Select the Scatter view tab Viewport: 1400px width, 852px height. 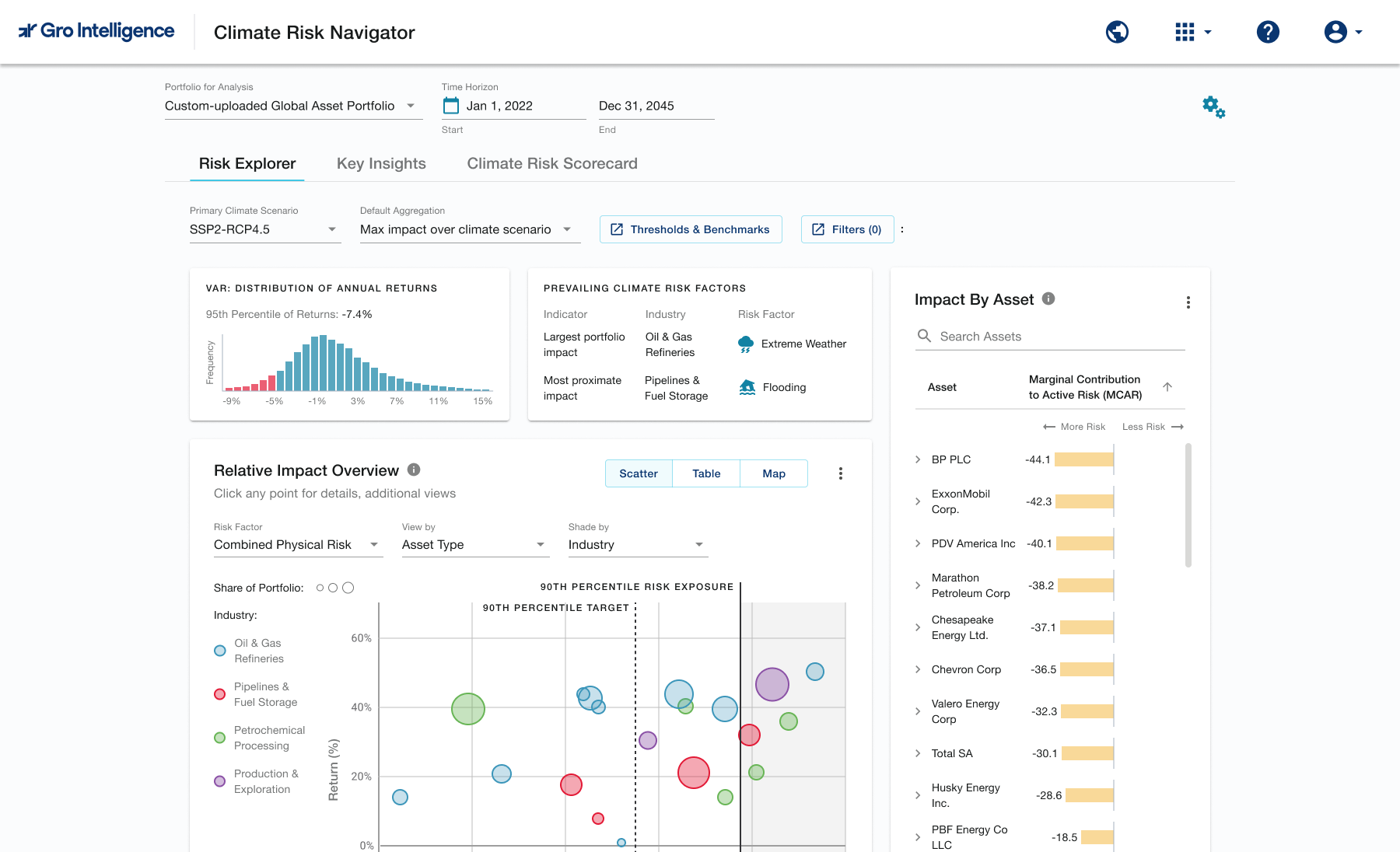click(639, 473)
